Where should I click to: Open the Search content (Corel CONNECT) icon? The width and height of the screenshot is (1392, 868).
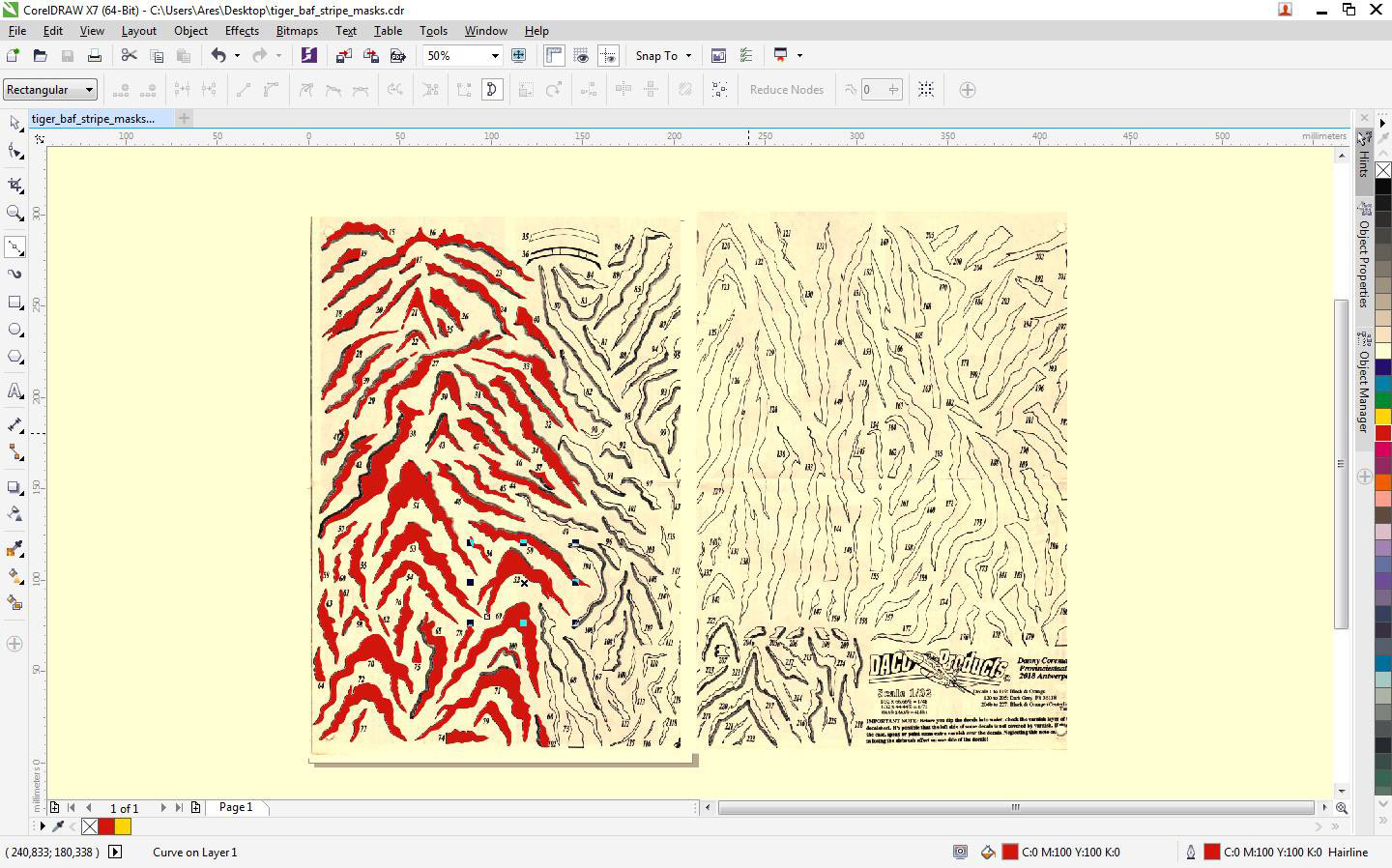pyautogui.click(x=308, y=56)
